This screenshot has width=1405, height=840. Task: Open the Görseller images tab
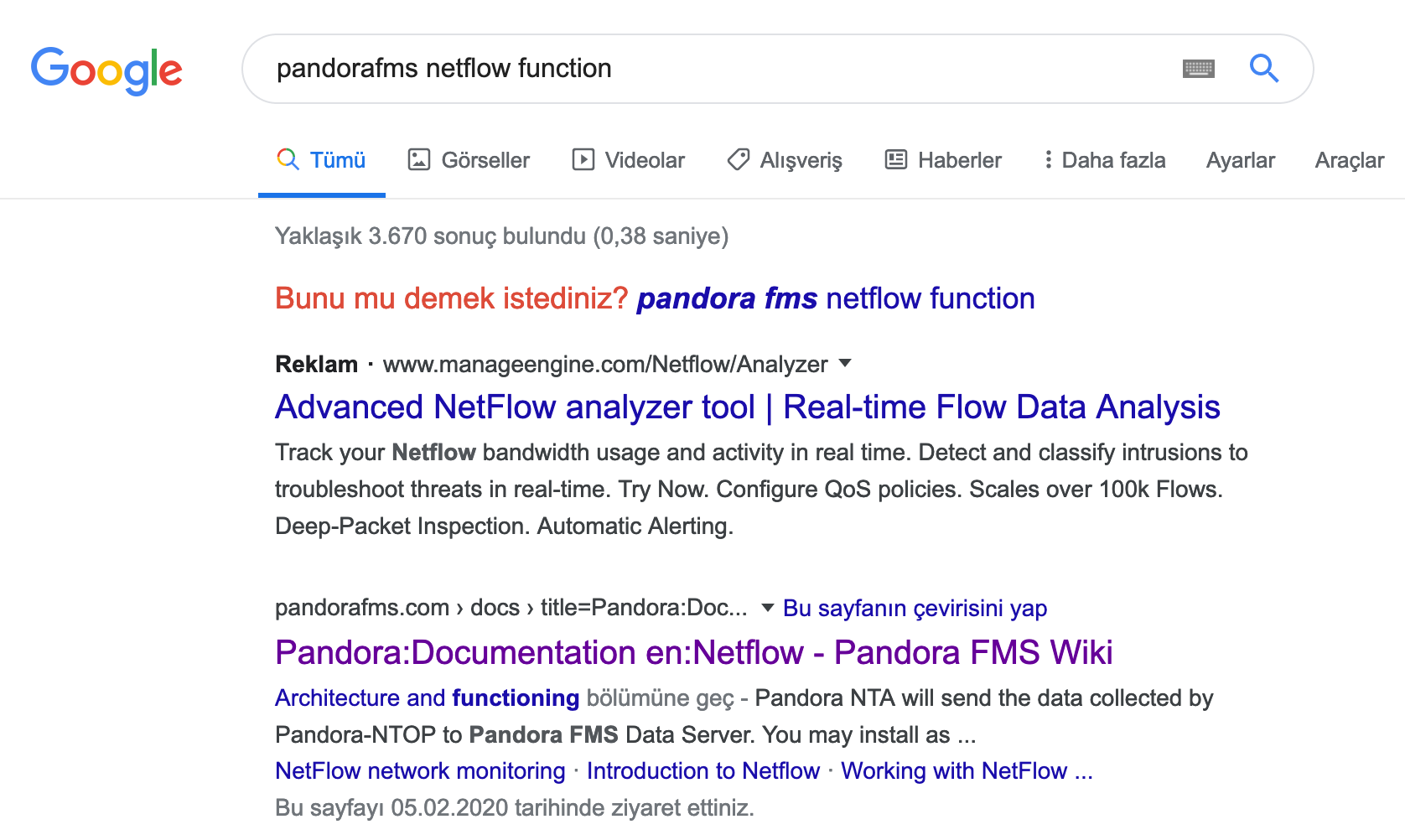[x=469, y=160]
